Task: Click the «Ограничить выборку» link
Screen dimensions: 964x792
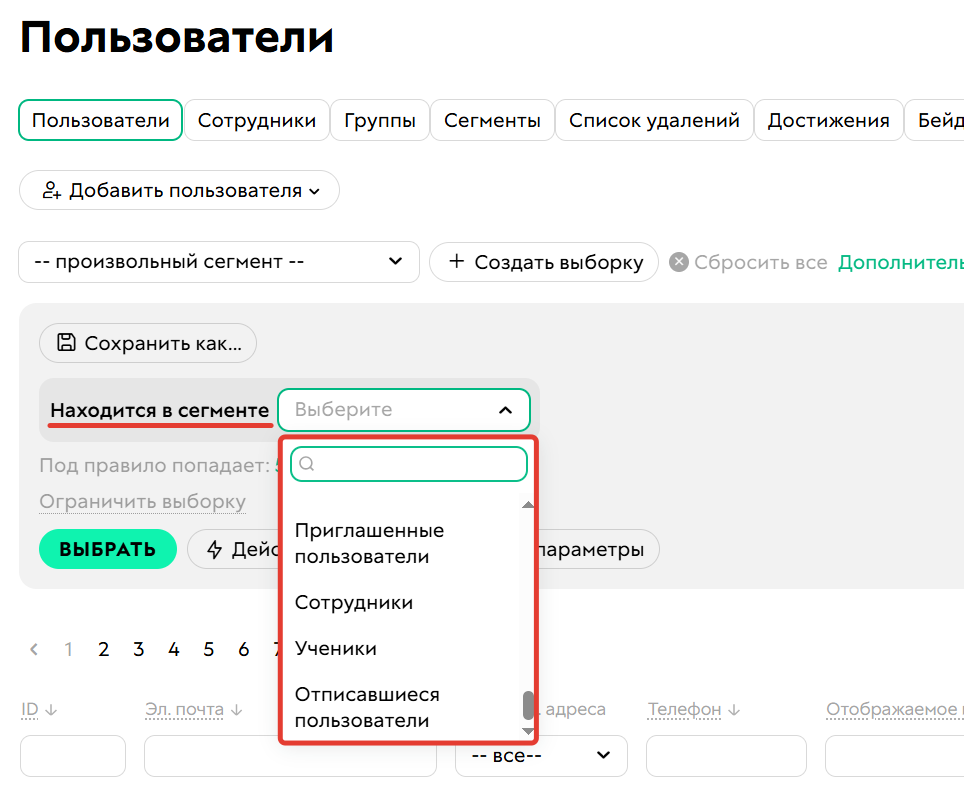Action: coord(141,501)
